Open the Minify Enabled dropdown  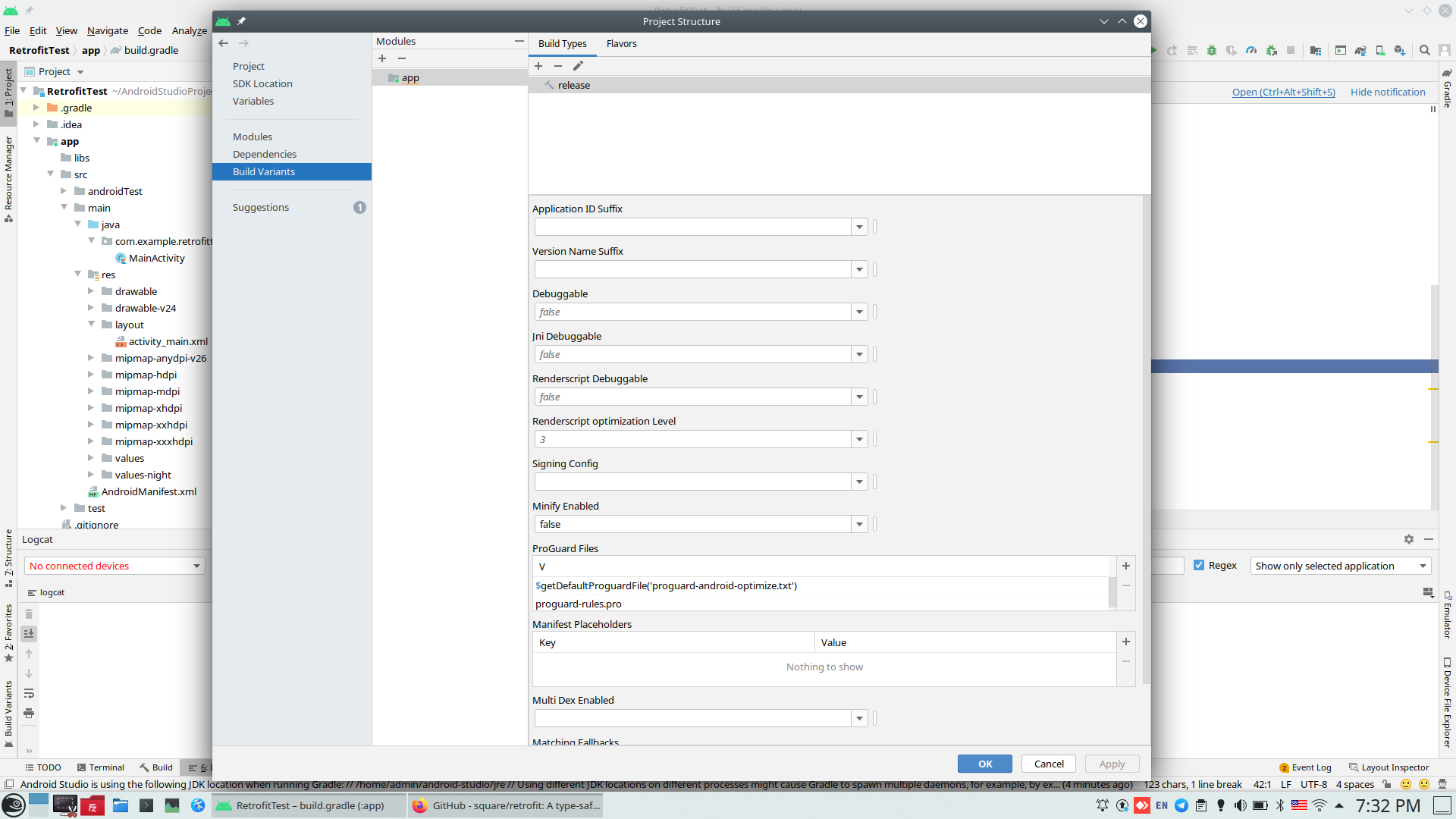(x=858, y=524)
